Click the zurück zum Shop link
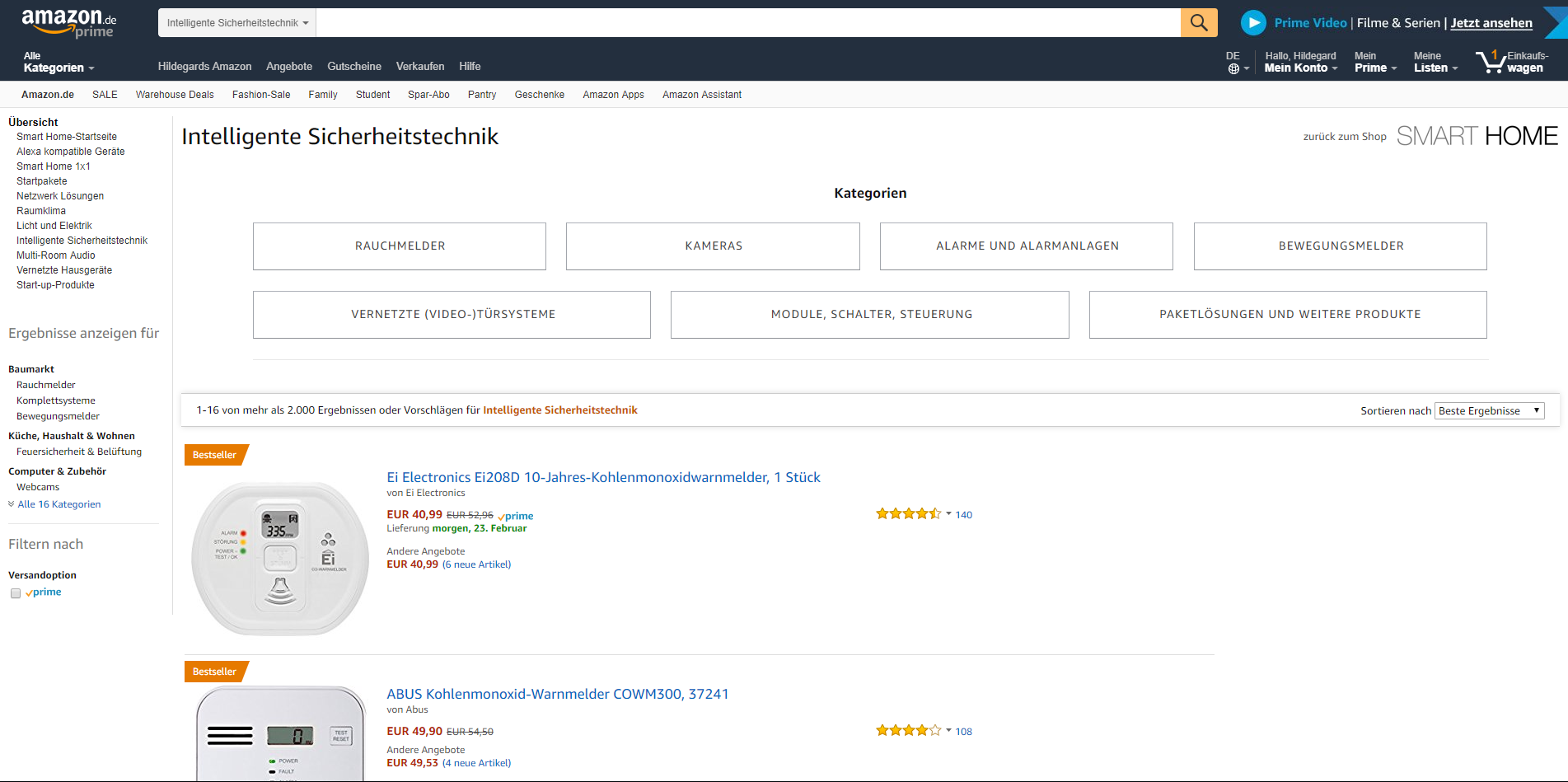The width and height of the screenshot is (1568, 782). [1345, 137]
